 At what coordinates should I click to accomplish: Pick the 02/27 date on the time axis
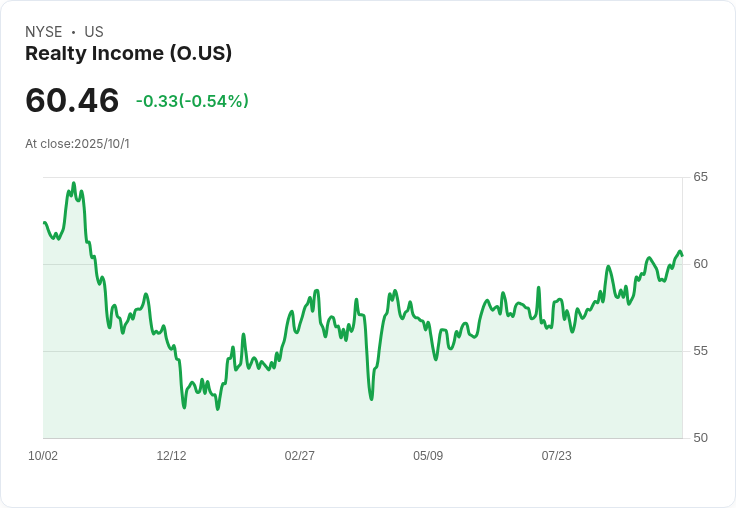click(x=300, y=456)
